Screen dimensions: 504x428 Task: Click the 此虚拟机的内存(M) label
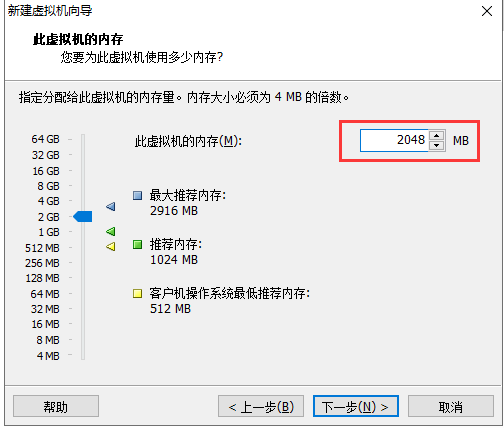pos(188,141)
